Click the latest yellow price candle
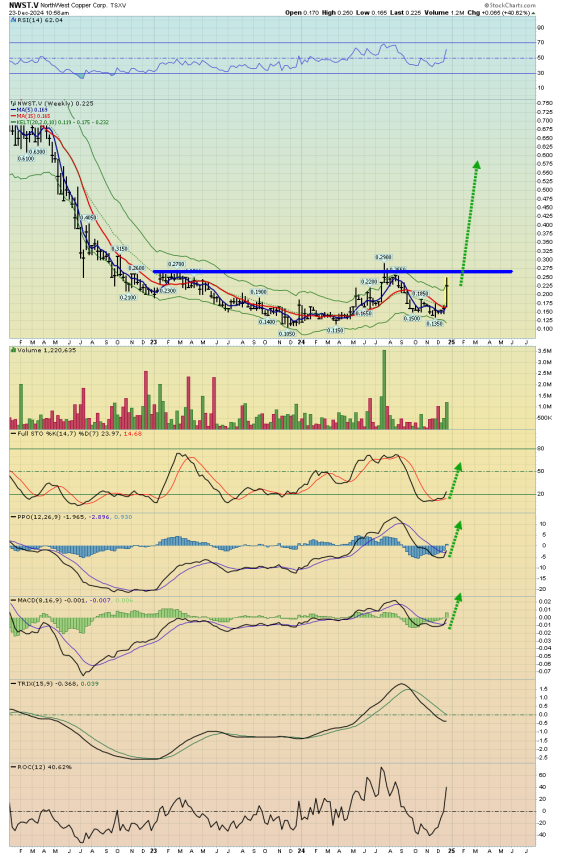 click(447, 292)
